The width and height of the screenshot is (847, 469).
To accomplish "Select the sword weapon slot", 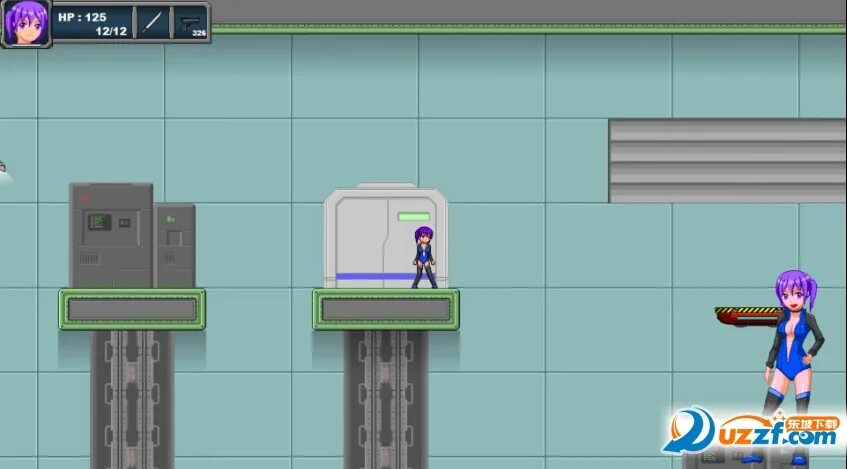I will [x=153, y=23].
